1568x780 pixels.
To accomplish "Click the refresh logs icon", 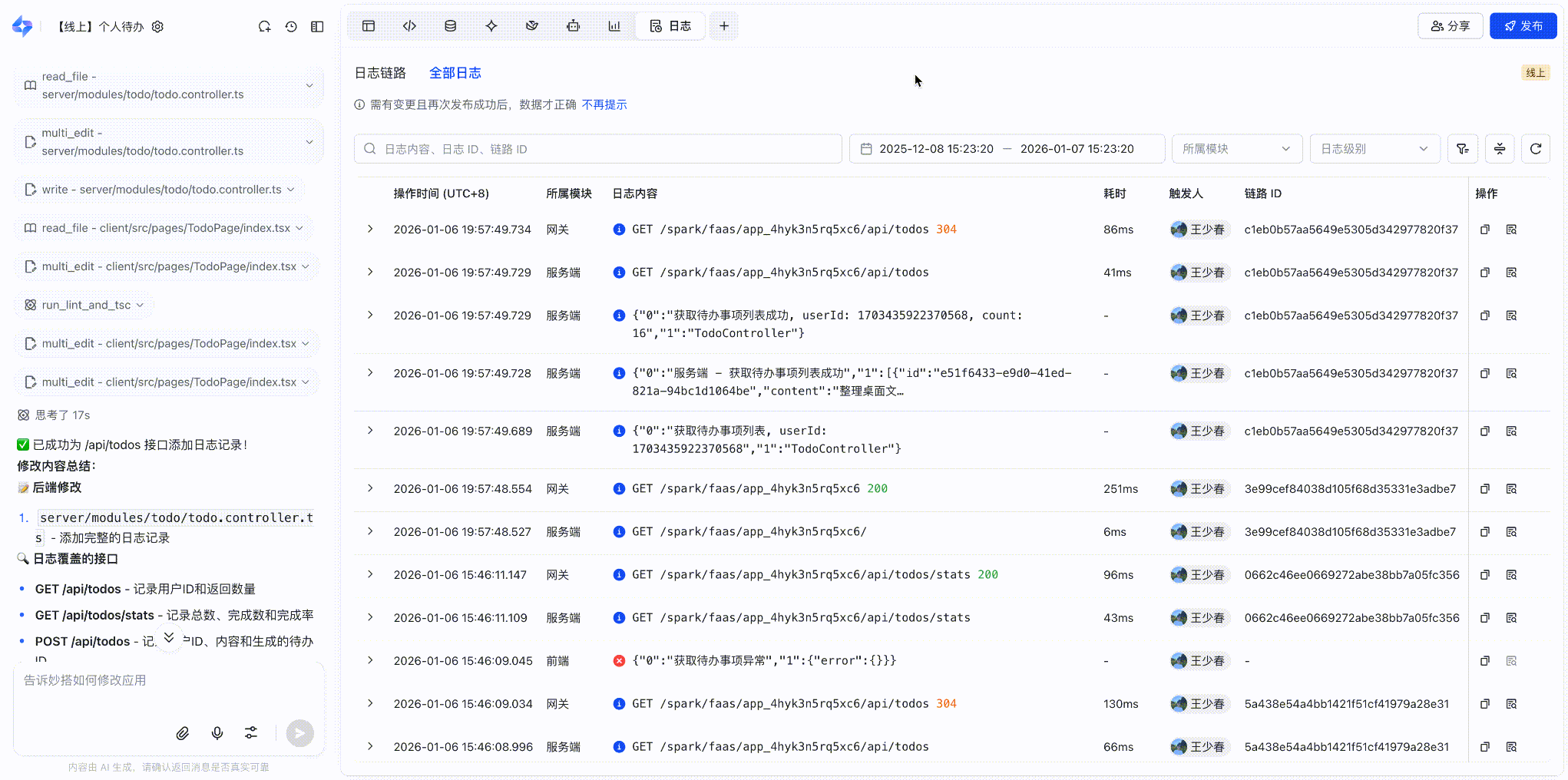I will [x=1536, y=149].
